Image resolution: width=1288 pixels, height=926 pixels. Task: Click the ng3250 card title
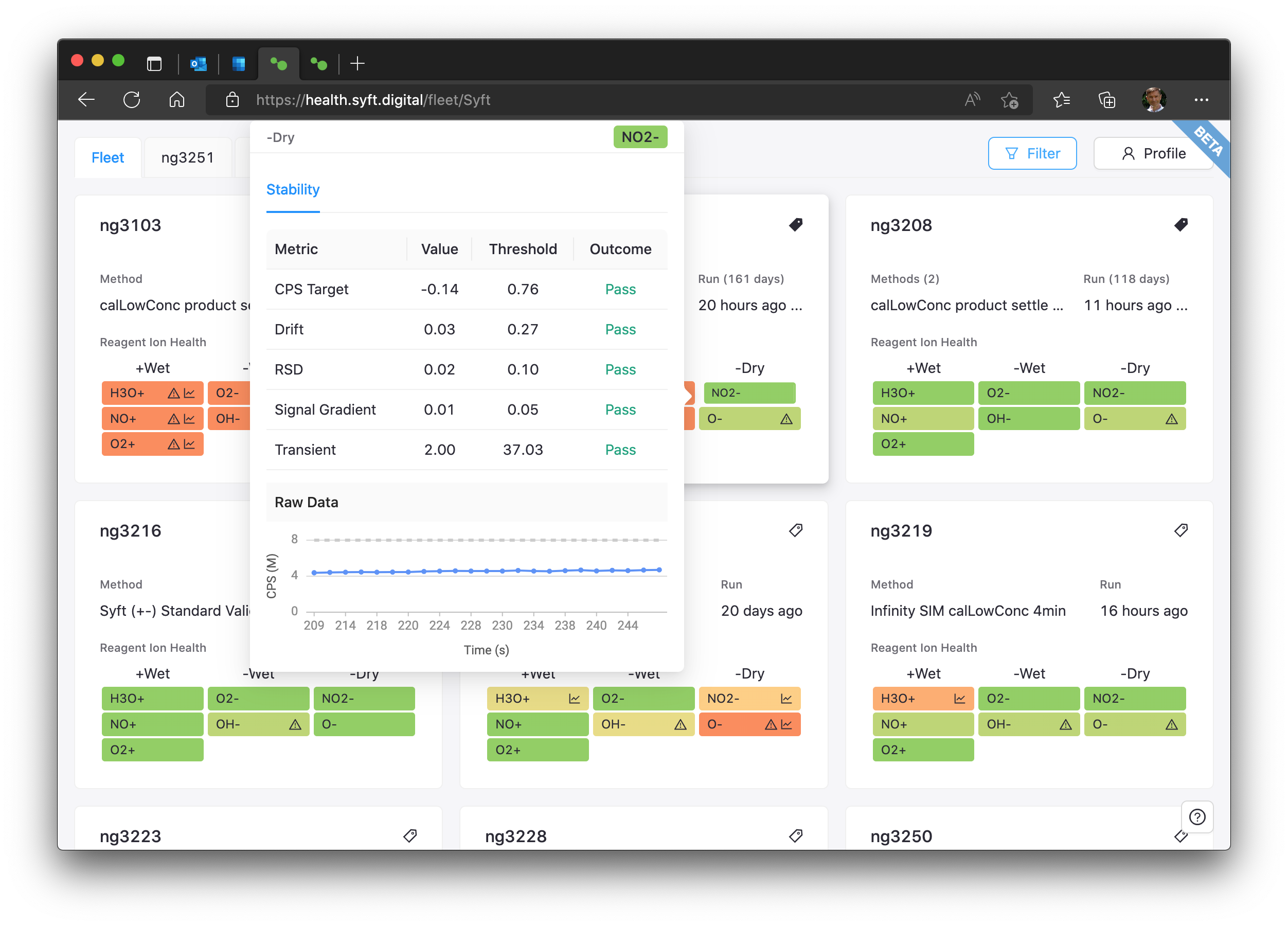901,836
